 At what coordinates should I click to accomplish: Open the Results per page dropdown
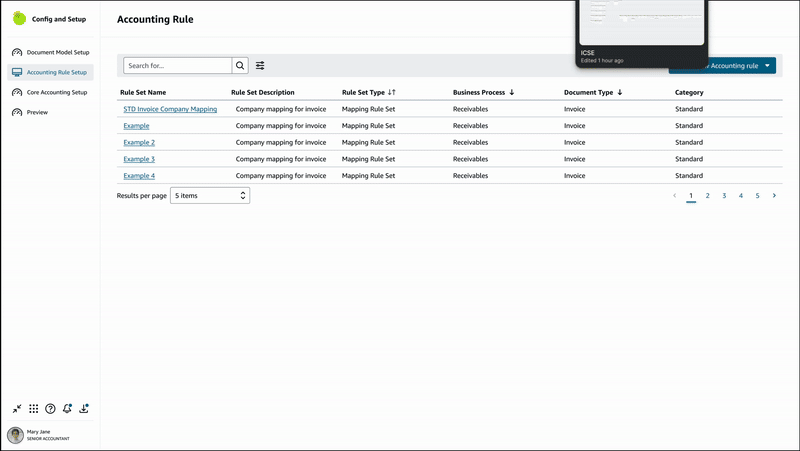210,195
